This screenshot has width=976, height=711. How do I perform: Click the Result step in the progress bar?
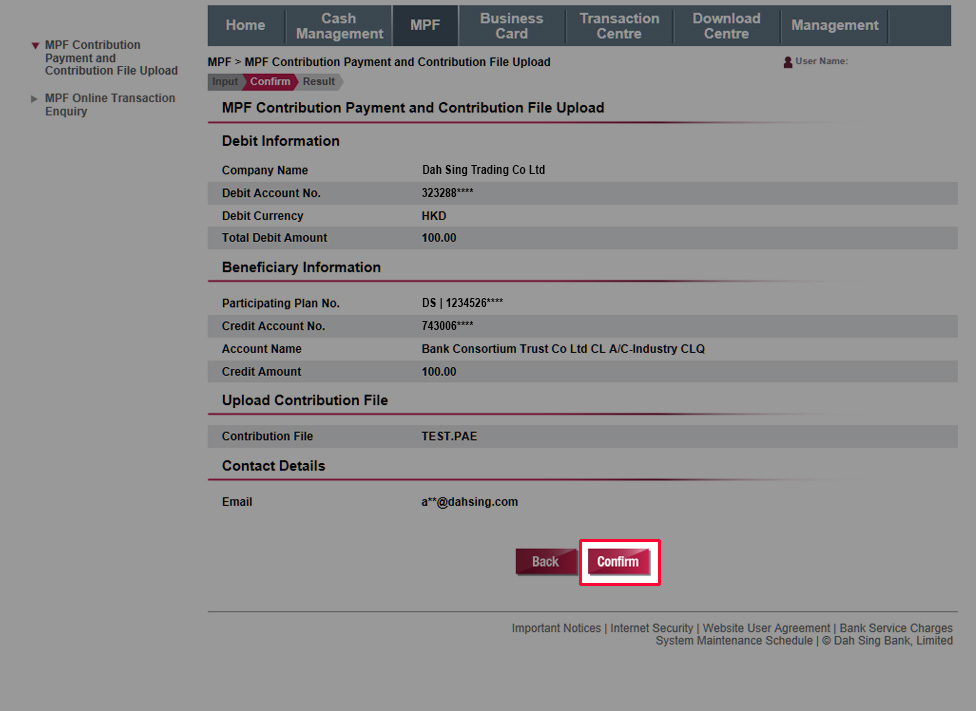pyautogui.click(x=319, y=82)
